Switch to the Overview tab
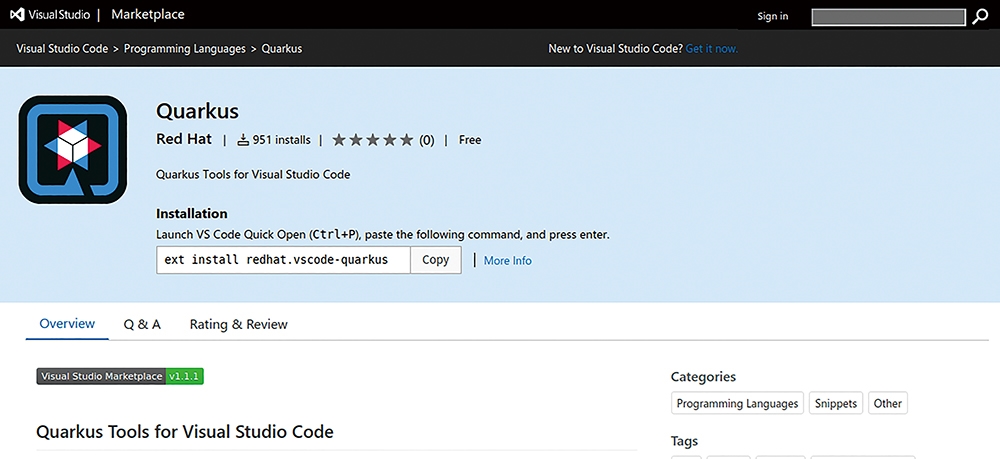 (67, 324)
